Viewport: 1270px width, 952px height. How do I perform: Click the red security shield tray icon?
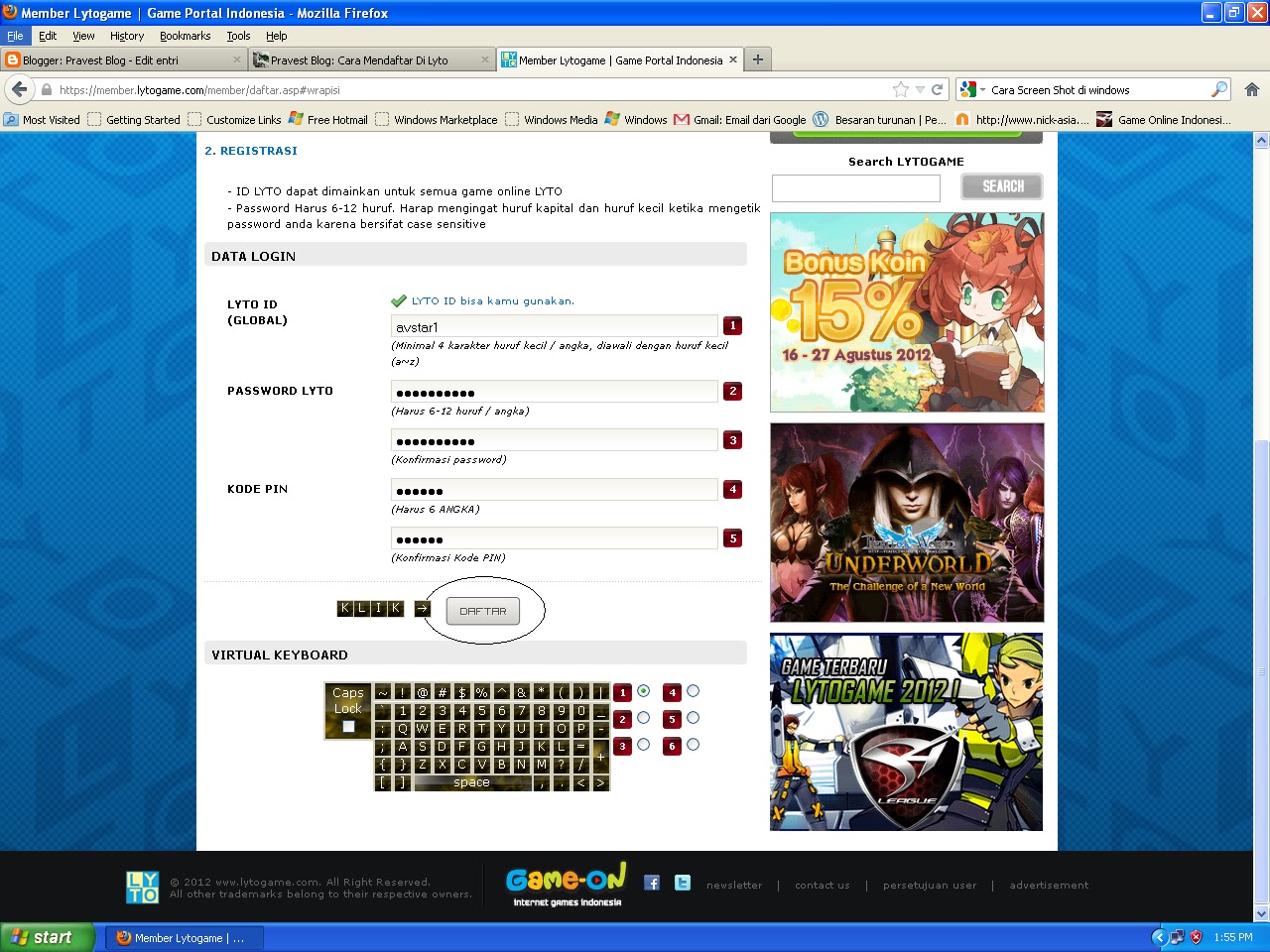pyautogui.click(x=1196, y=937)
